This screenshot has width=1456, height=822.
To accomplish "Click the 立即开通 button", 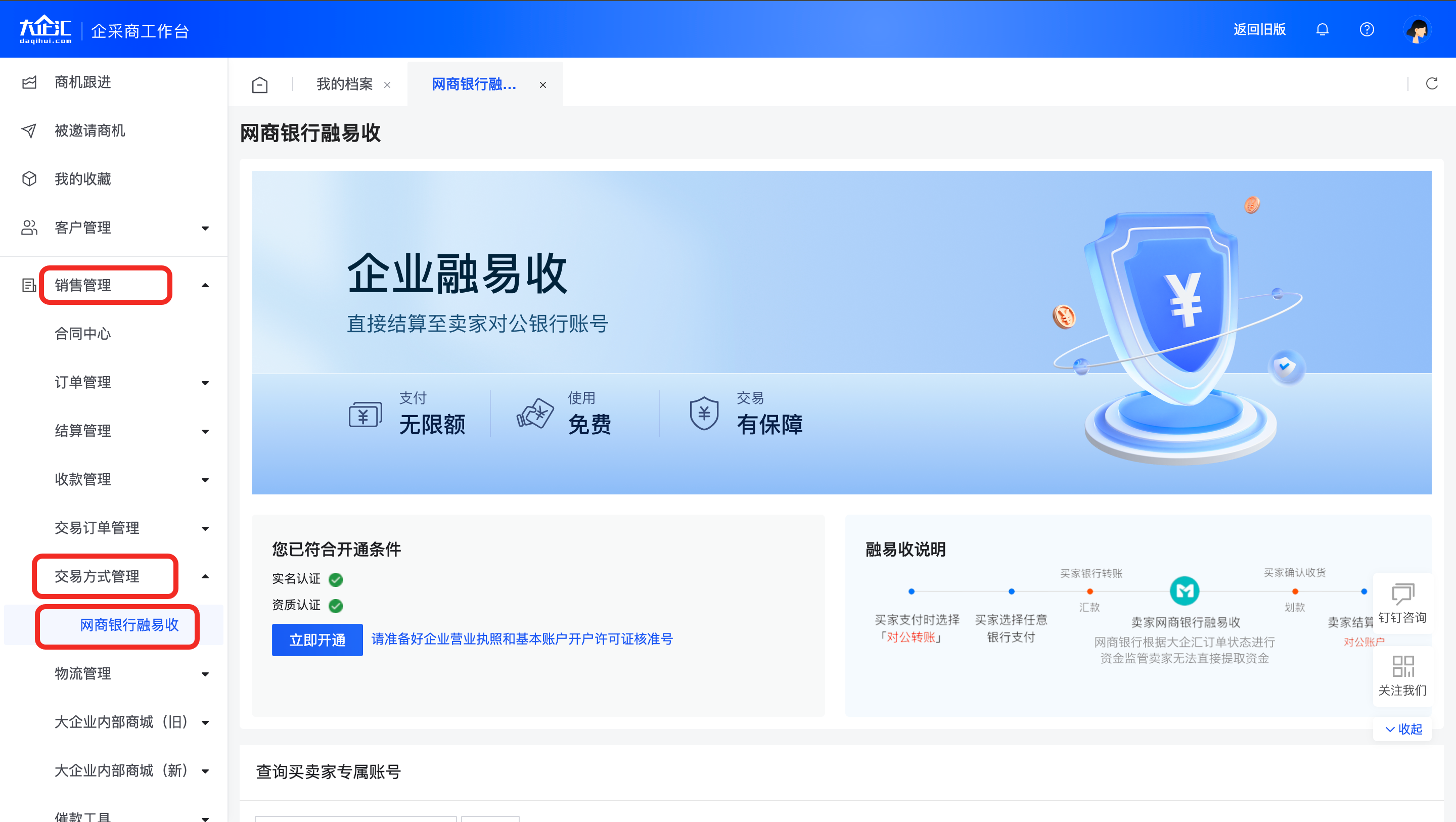I will (317, 640).
